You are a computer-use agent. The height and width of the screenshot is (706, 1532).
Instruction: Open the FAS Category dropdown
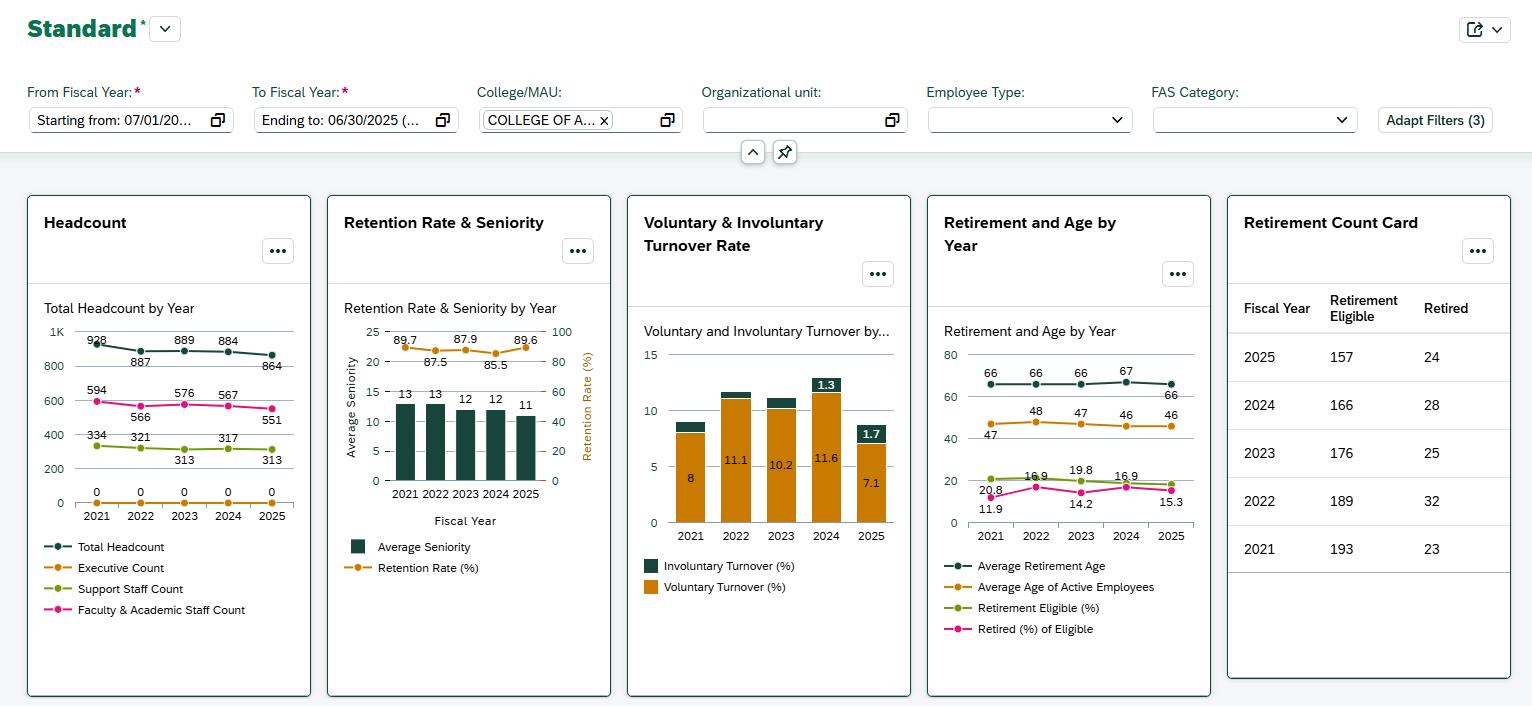(x=1343, y=120)
